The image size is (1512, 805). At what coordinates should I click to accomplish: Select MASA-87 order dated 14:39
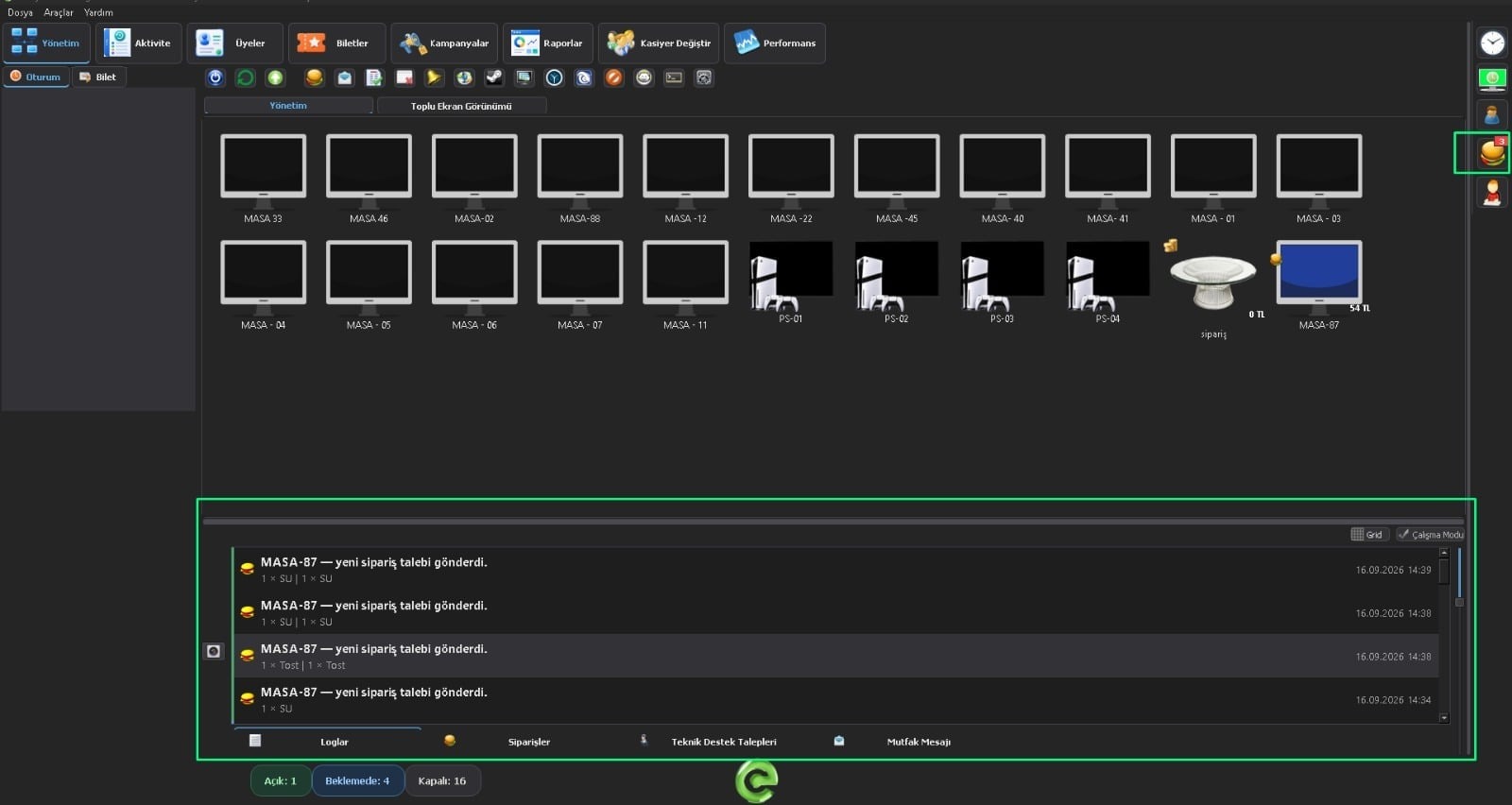pos(835,569)
